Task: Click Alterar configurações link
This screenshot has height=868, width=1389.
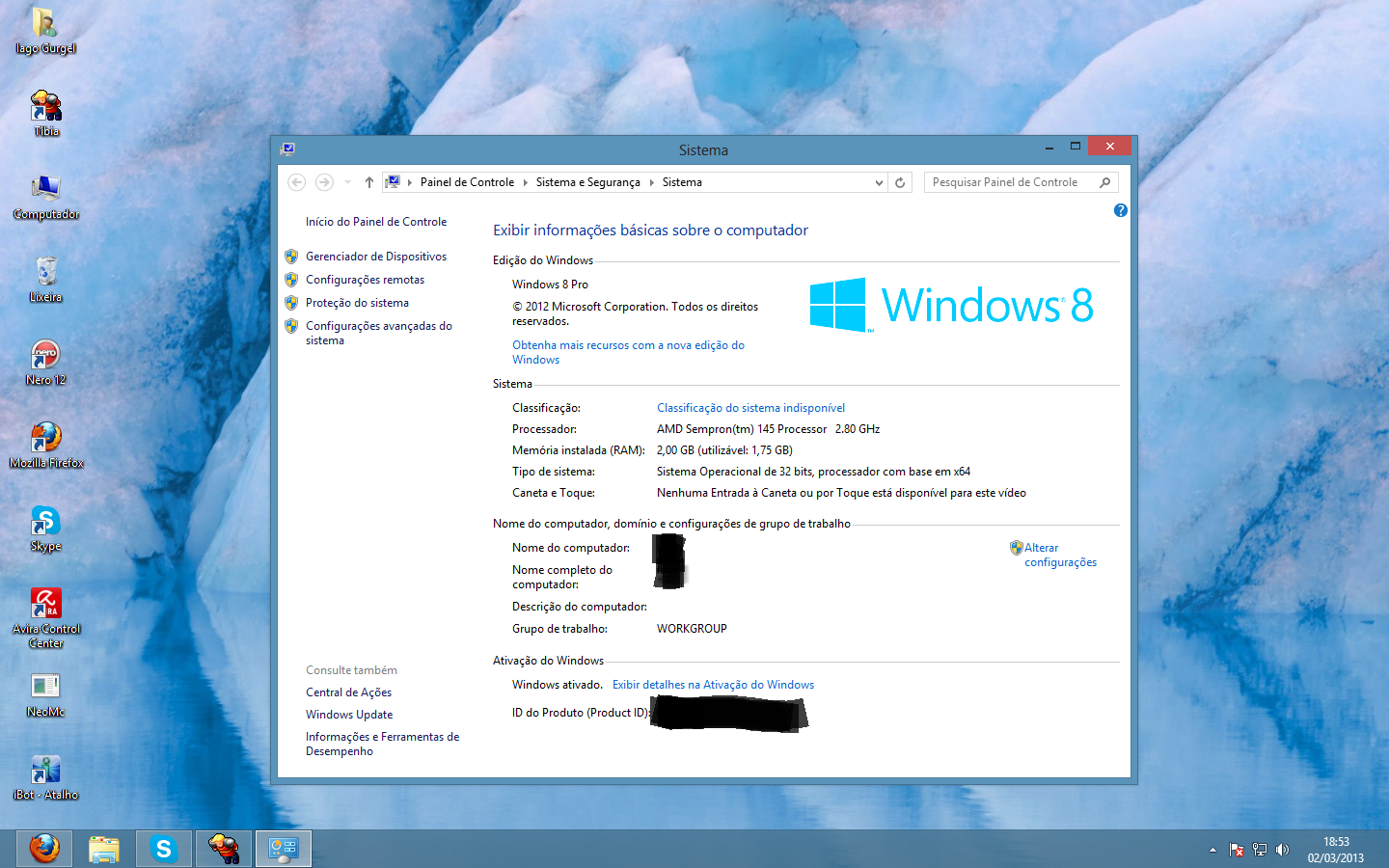Action: (1059, 555)
